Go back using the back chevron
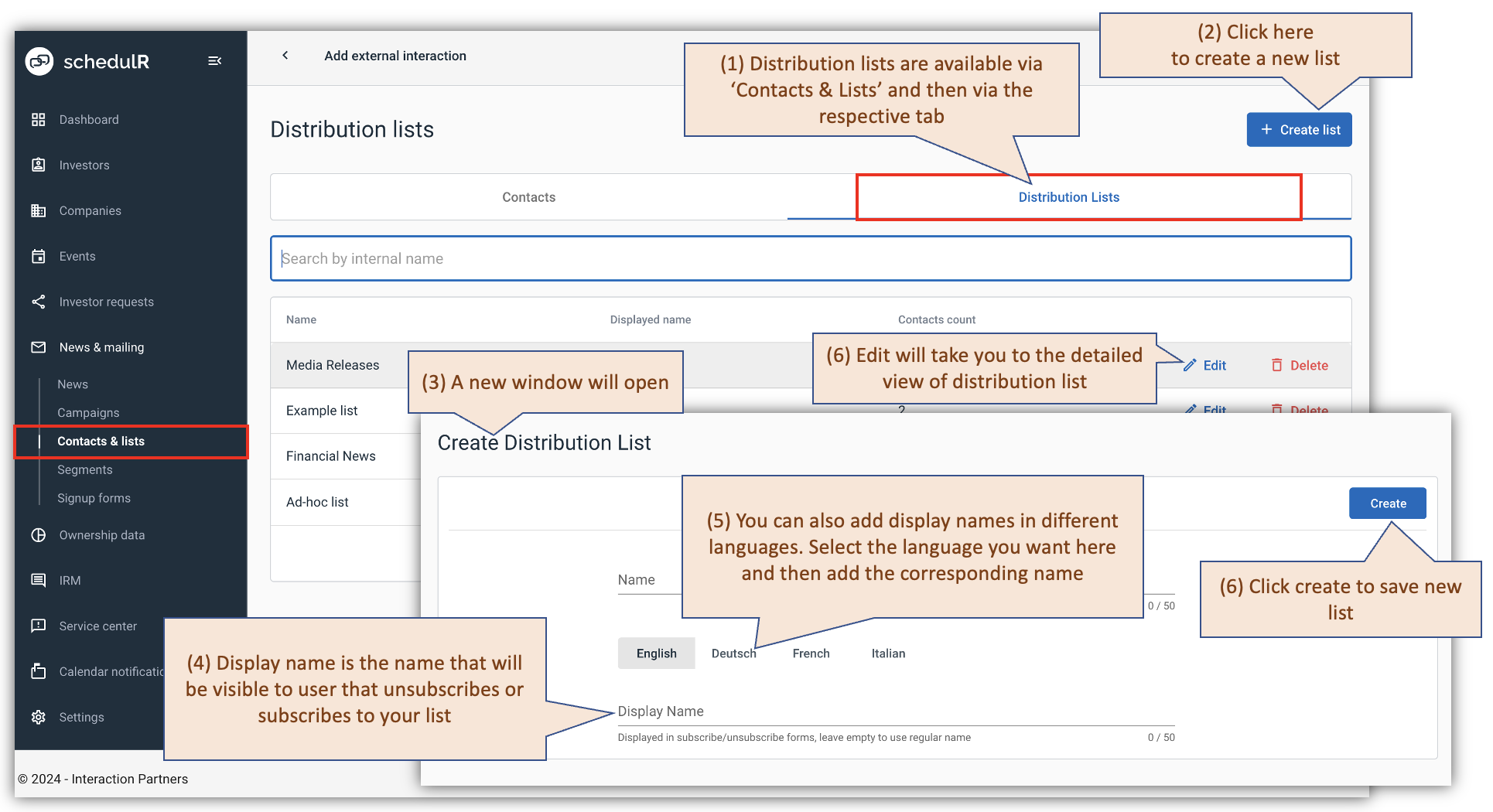The width and height of the screenshot is (1493, 812). pos(285,55)
